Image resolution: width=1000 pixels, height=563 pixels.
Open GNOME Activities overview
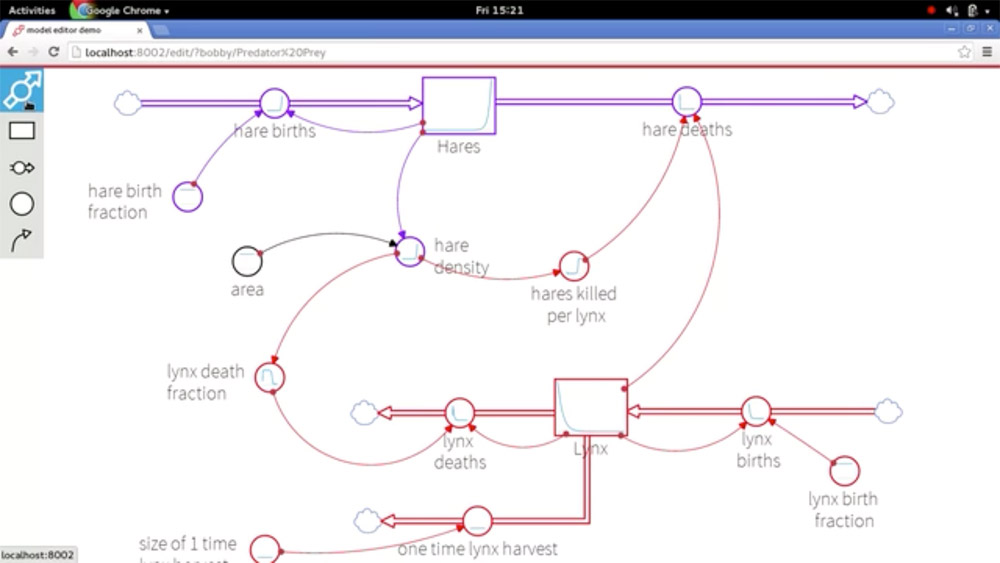coord(32,10)
